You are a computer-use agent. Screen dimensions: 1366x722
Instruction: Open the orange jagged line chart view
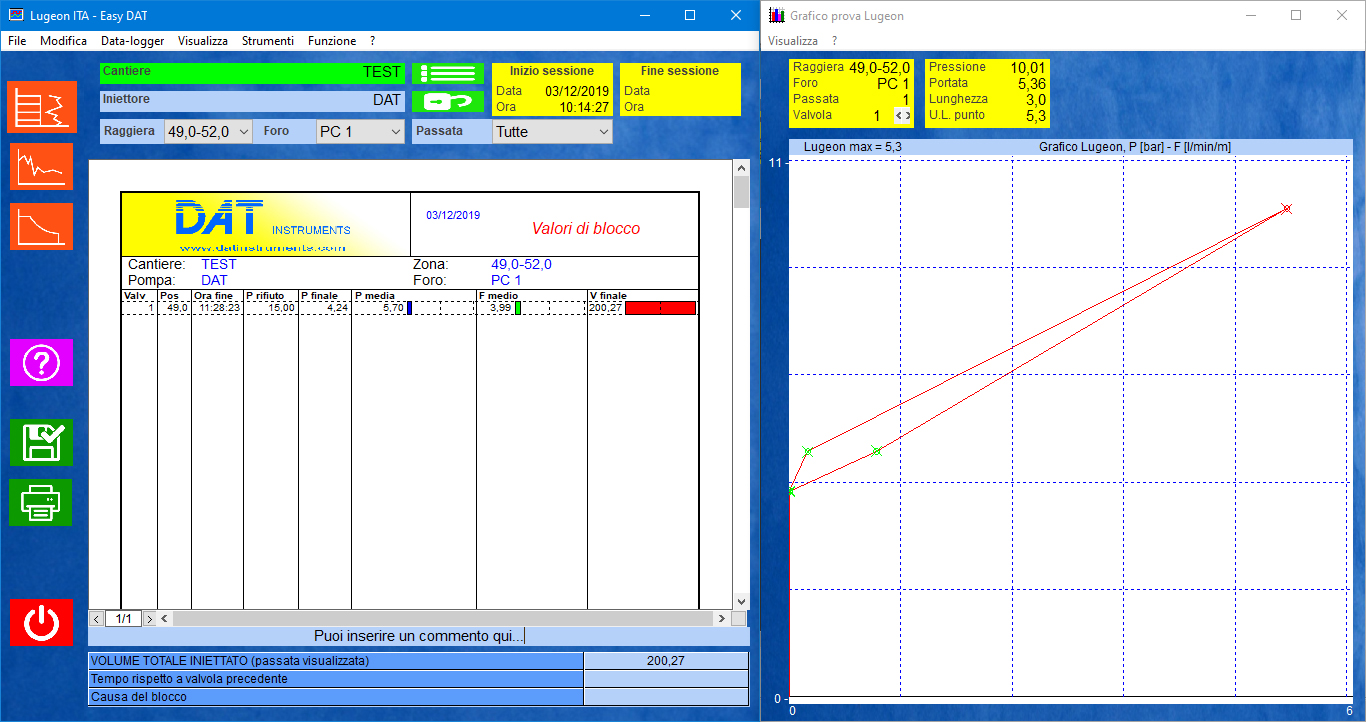pyautogui.click(x=41, y=166)
